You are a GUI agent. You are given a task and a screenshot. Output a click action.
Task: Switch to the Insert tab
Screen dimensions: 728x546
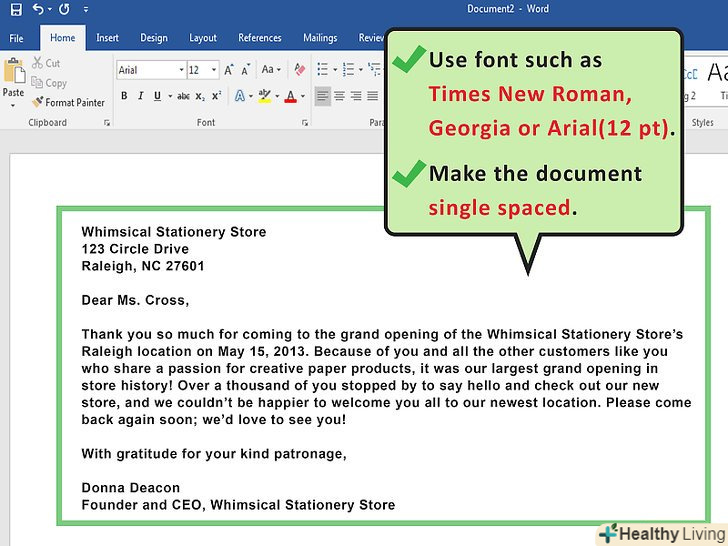pyautogui.click(x=107, y=38)
